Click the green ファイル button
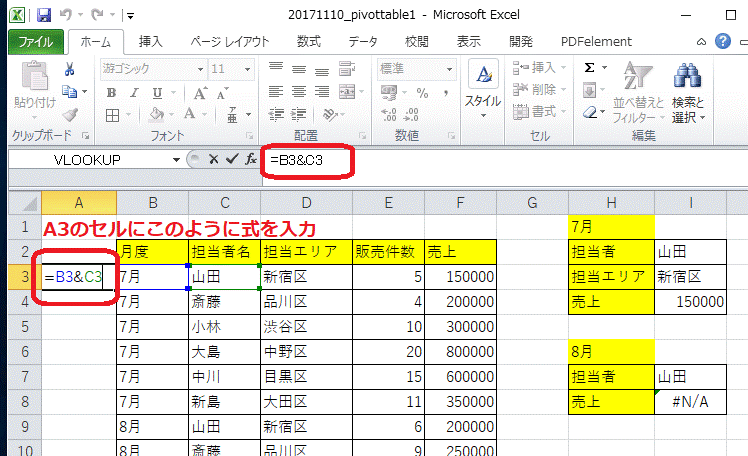Screen dimensions: 748x456 pyautogui.click(x=36, y=42)
